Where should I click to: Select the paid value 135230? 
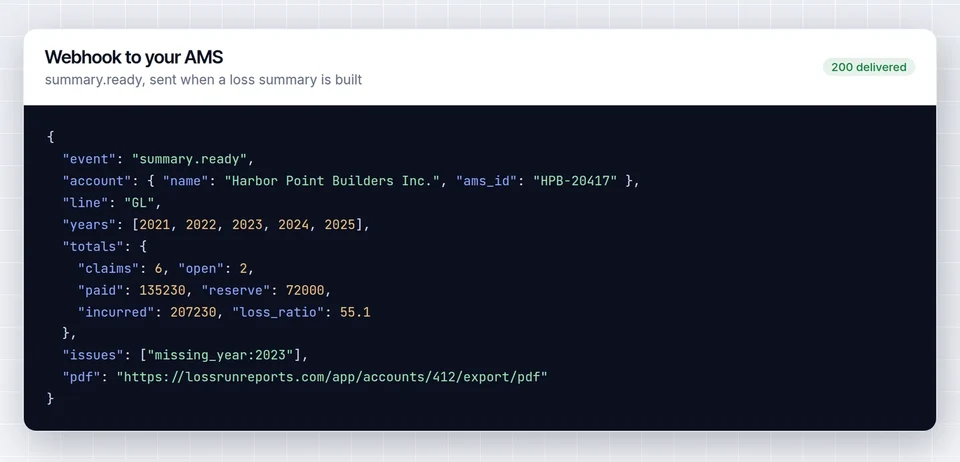162,290
